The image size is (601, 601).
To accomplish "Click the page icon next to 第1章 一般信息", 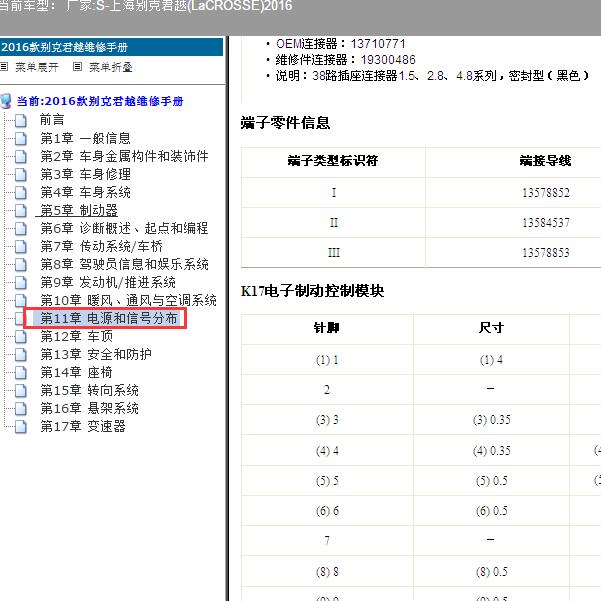I will coord(21,138).
